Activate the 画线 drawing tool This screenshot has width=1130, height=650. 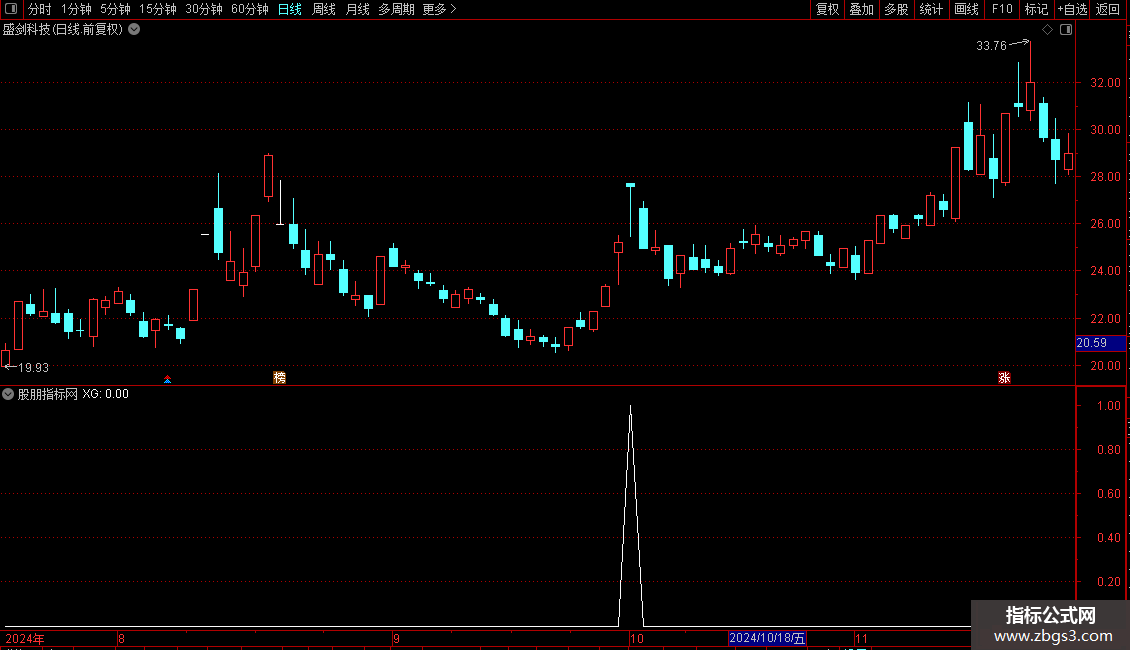[966, 9]
